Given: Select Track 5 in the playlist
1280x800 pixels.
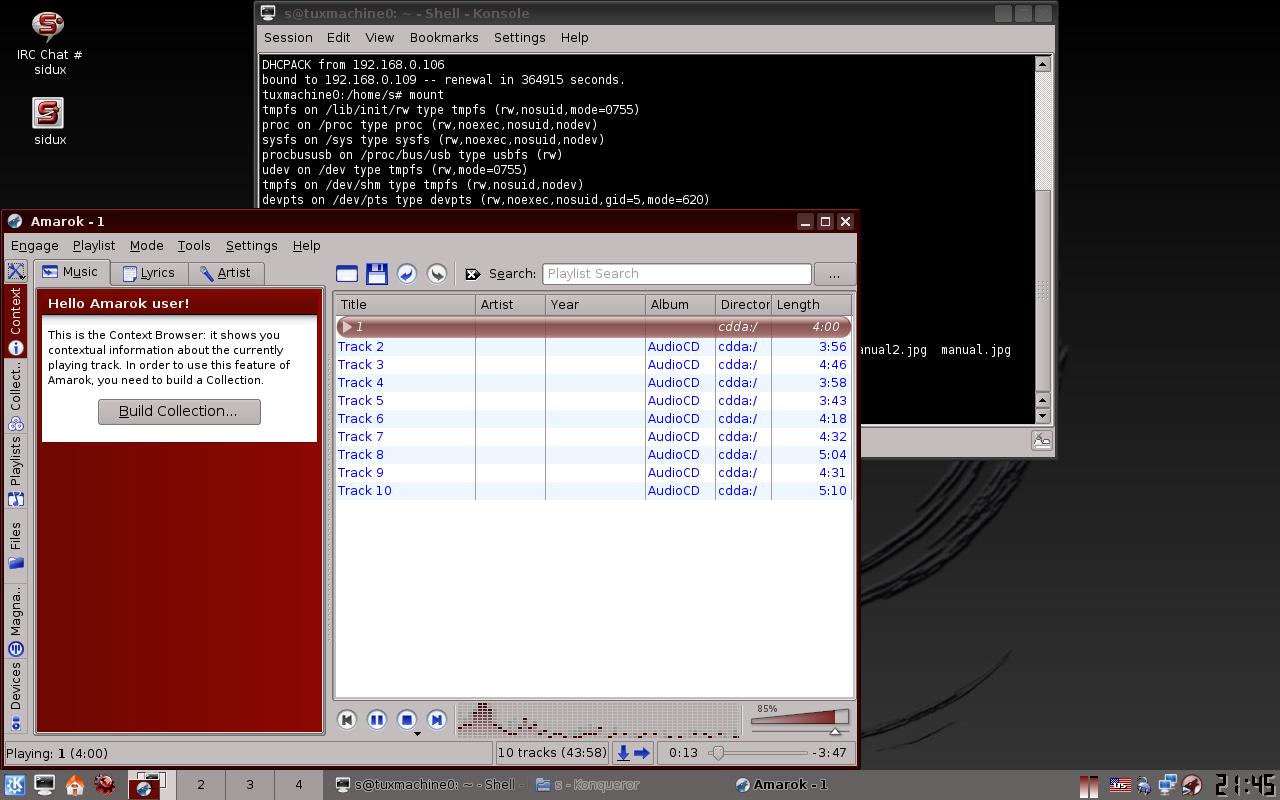Looking at the screenshot, I should pyautogui.click(x=593, y=401).
